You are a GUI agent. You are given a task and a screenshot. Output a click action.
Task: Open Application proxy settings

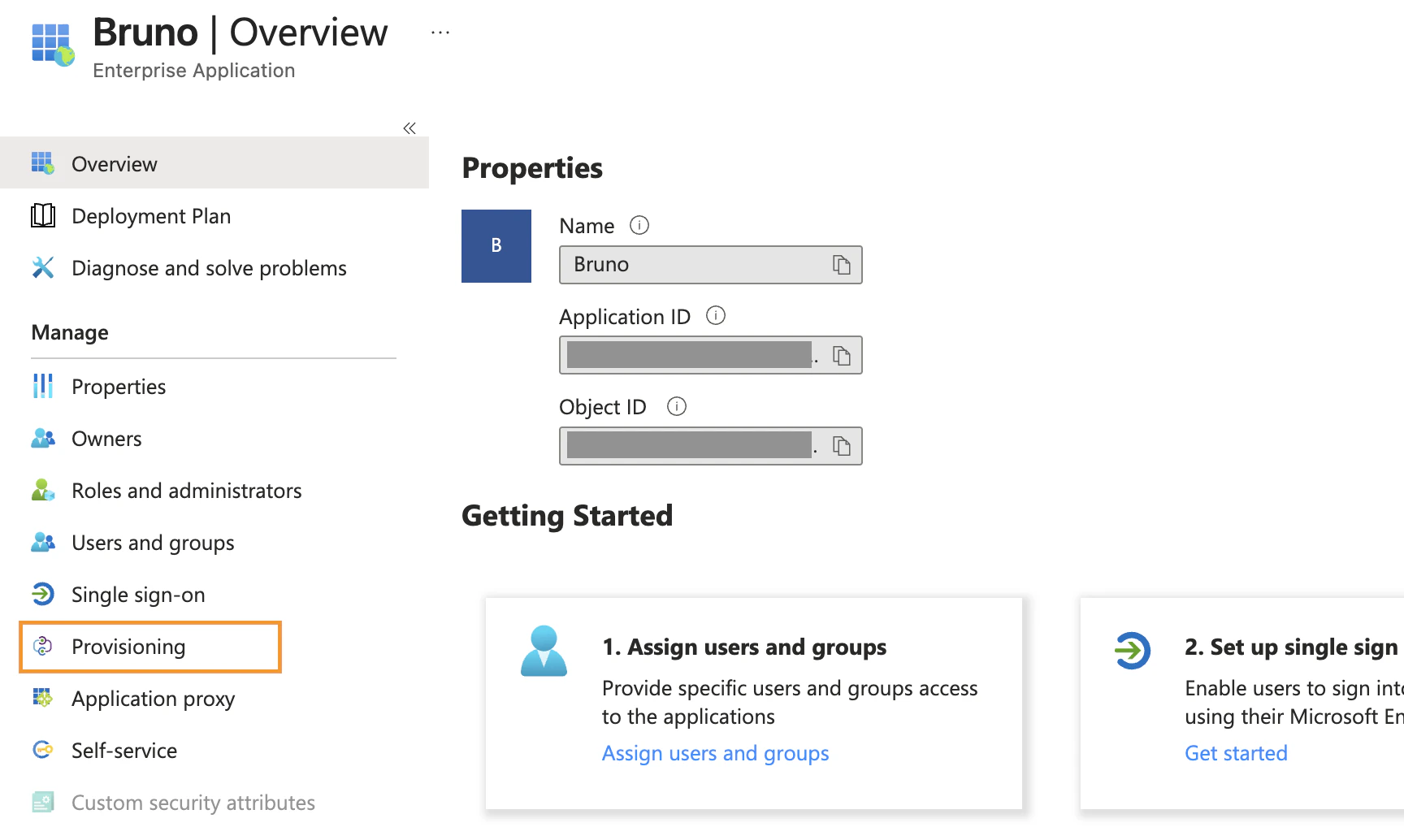(153, 699)
